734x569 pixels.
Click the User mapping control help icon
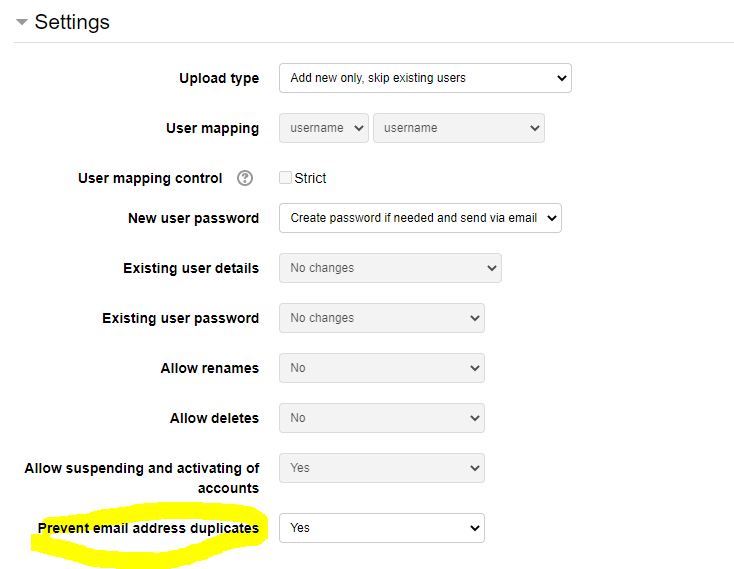(245, 178)
